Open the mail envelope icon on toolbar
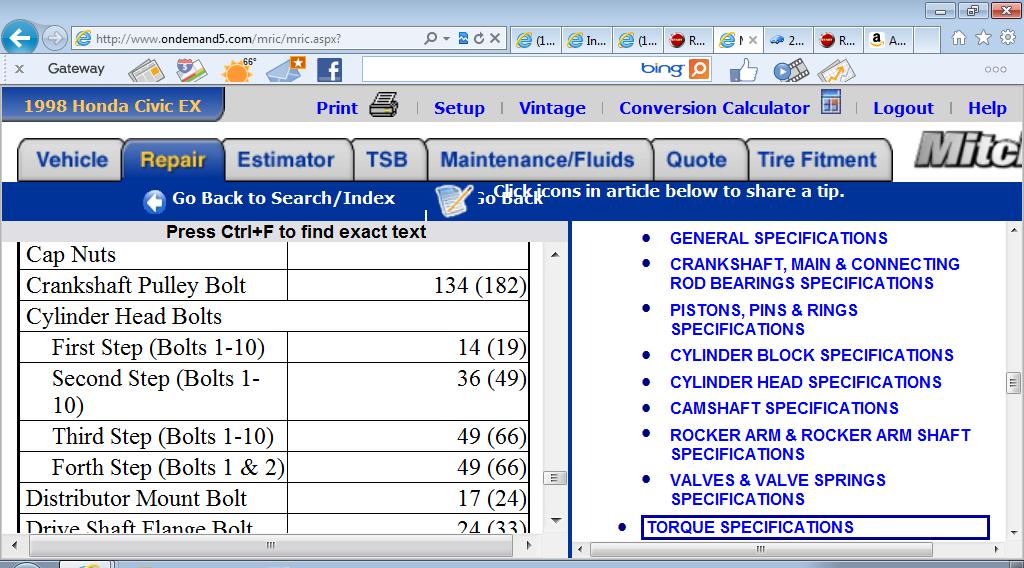 click(x=286, y=69)
